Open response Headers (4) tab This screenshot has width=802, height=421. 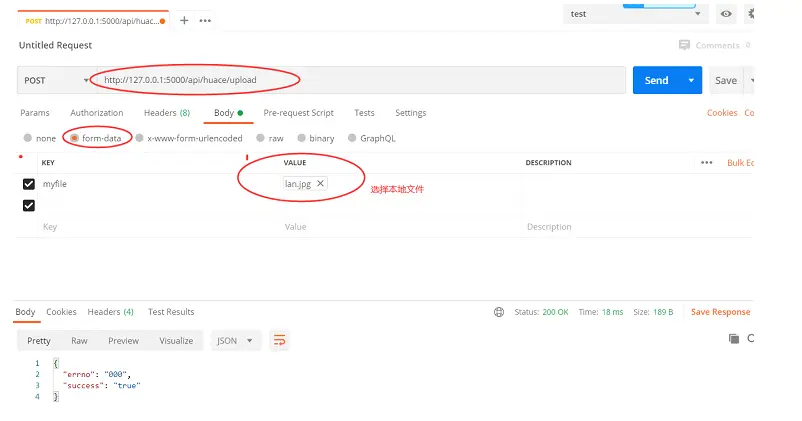(110, 312)
